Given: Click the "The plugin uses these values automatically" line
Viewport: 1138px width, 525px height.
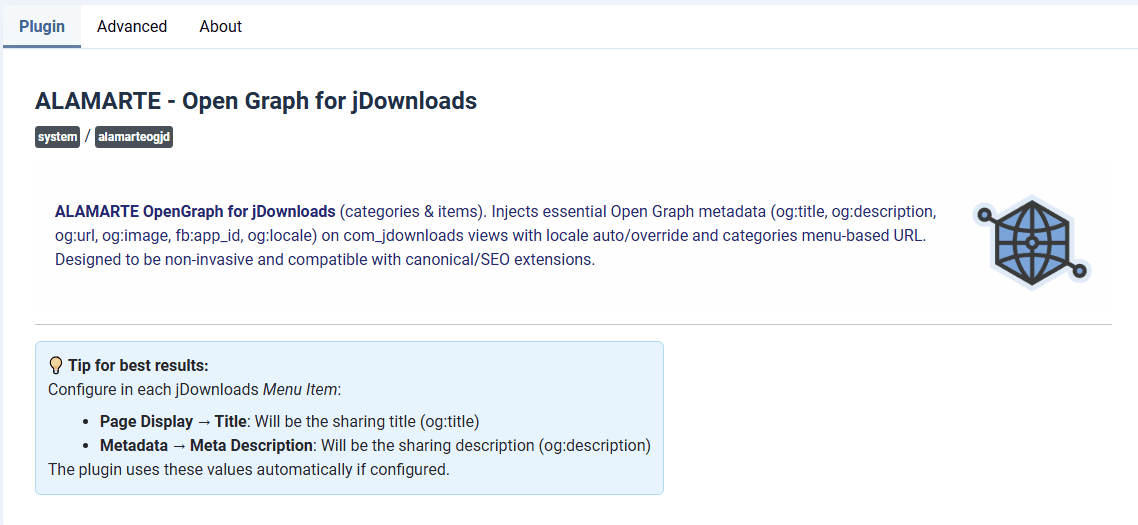Looking at the screenshot, I should 248,469.
